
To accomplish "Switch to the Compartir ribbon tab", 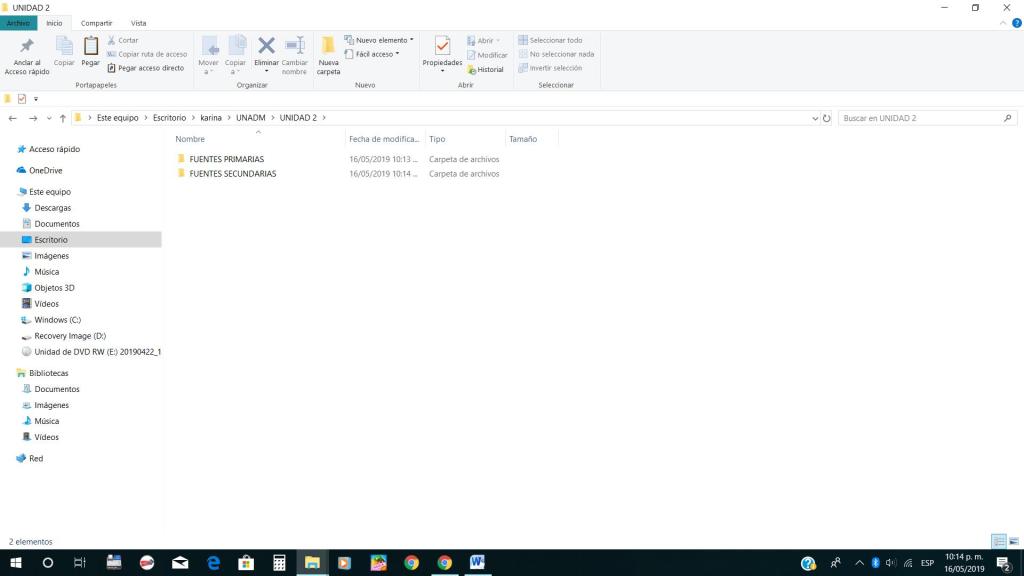I will [x=96, y=23].
